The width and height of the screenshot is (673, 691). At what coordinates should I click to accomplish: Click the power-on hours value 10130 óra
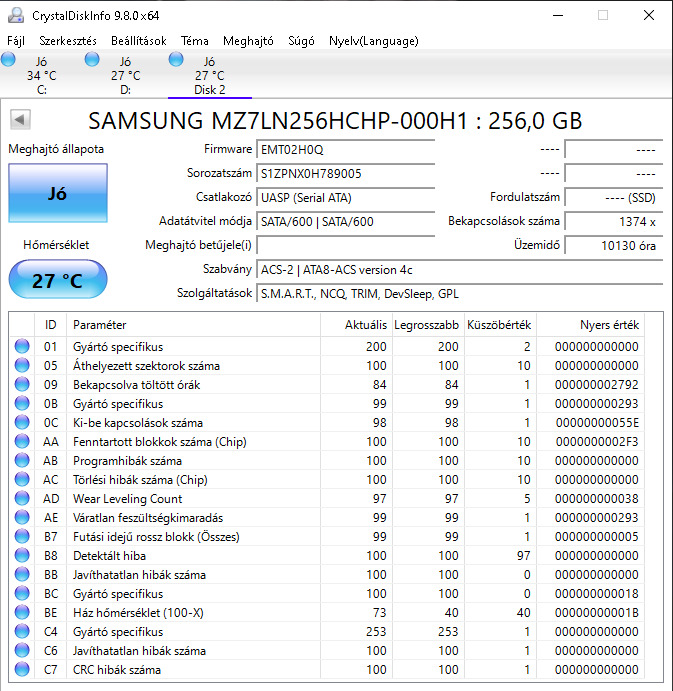click(614, 245)
